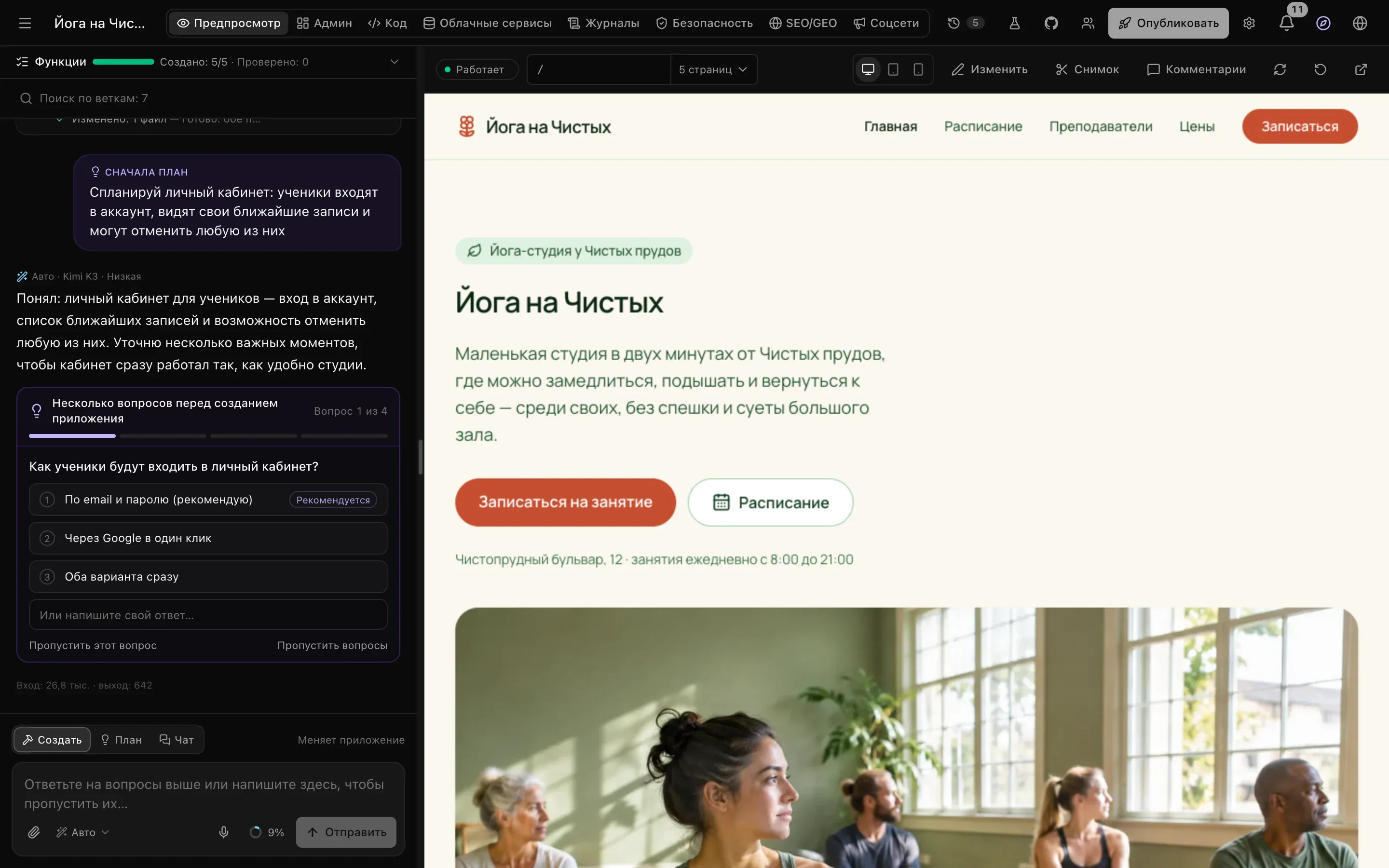The height and width of the screenshot is (868, 1389).
Task: Open notifications bell icon
Action: tap(1286, 23)
